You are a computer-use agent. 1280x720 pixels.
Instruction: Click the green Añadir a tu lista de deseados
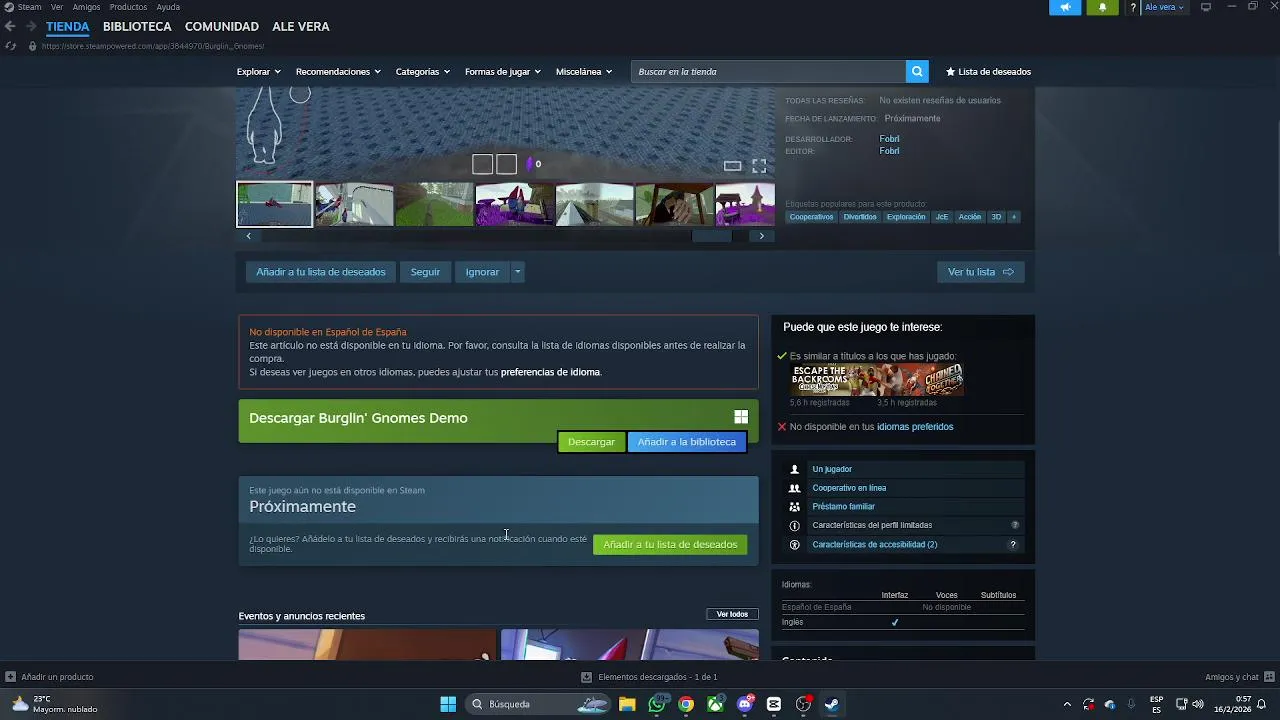coord(670,545)
